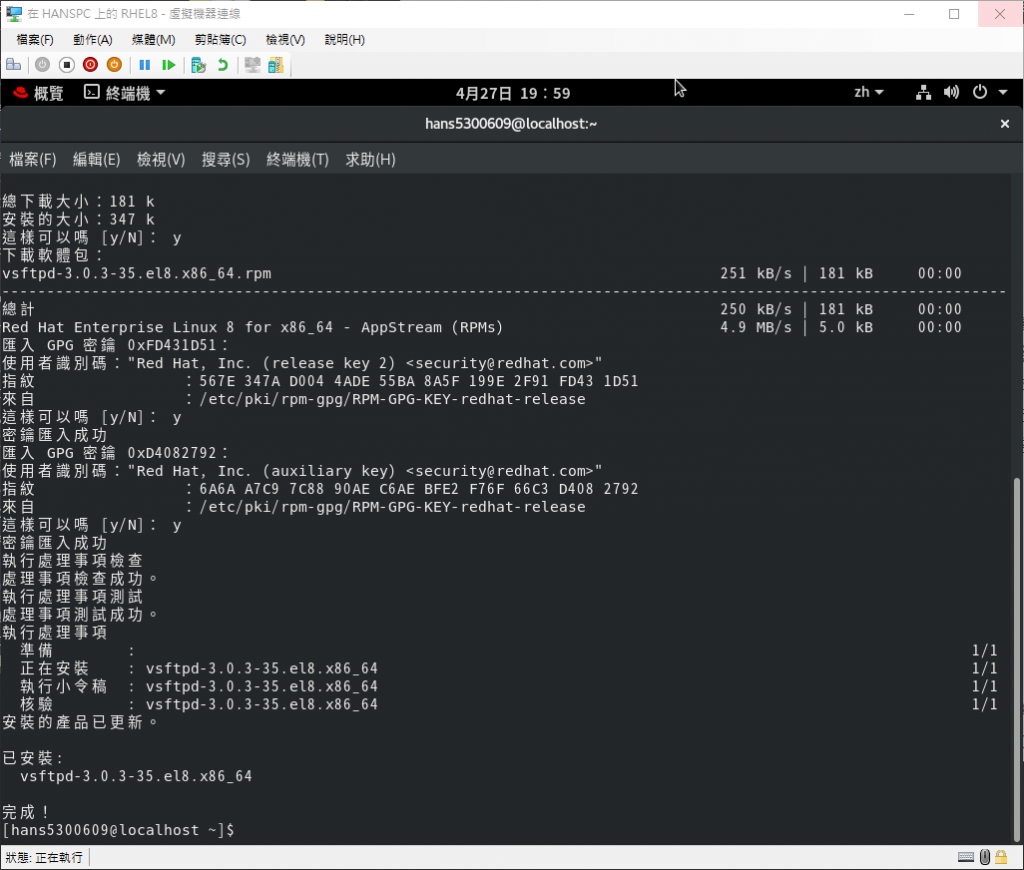Image resolution: width=1024 pixels, height=870 pixels.
Task: Open the 動作(A) menu
Action: 93,40
